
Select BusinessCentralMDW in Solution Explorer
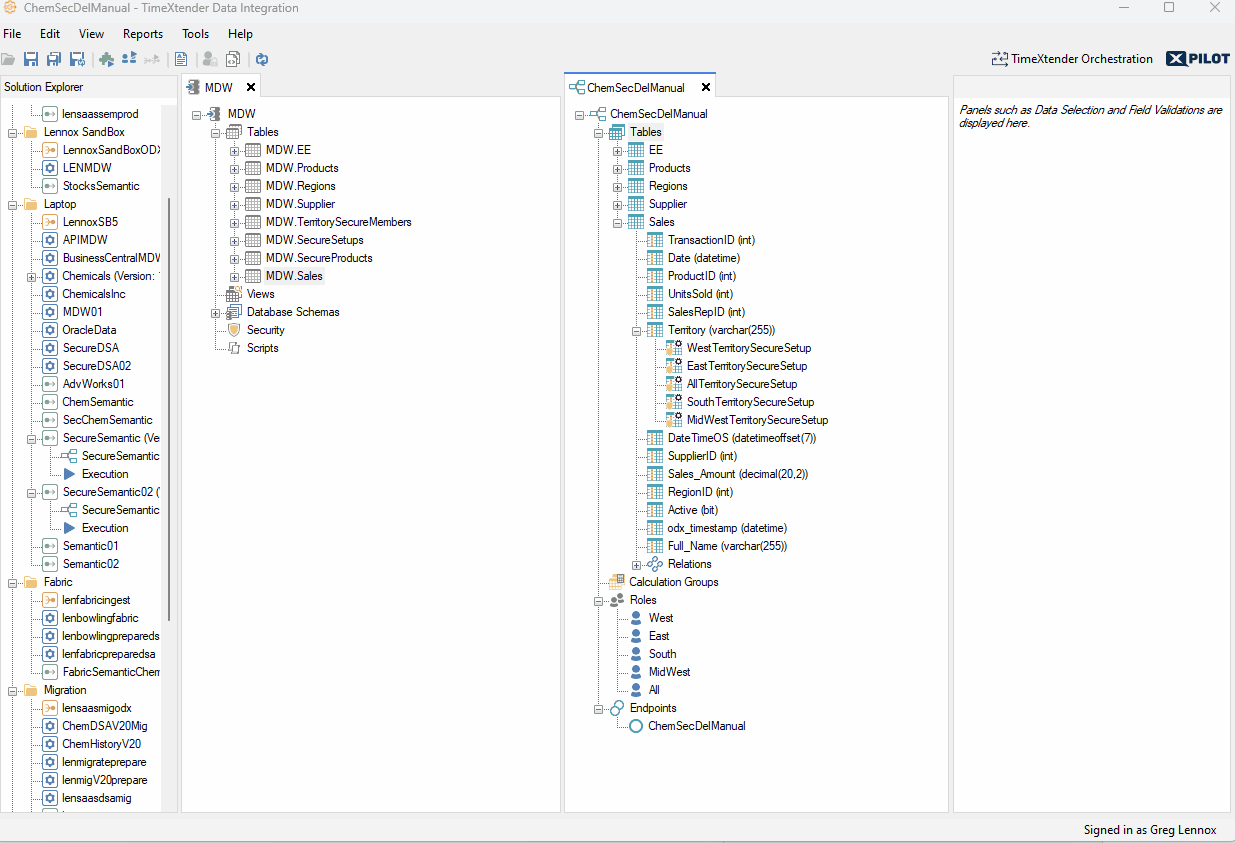111,258
